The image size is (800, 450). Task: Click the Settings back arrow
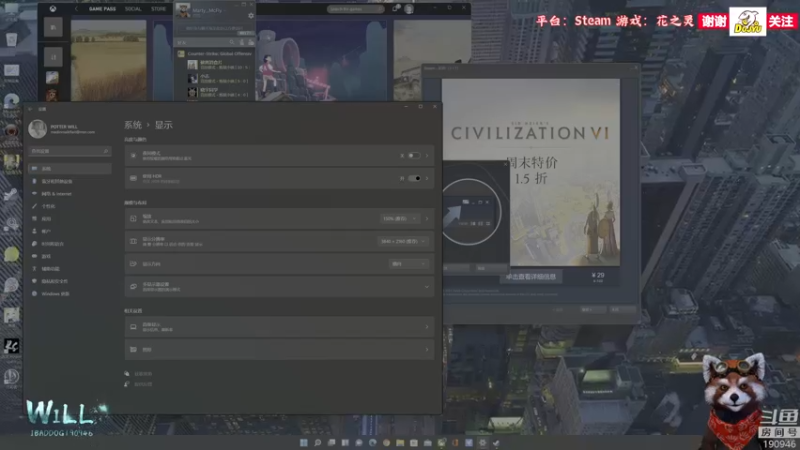(x=31, y=109)
